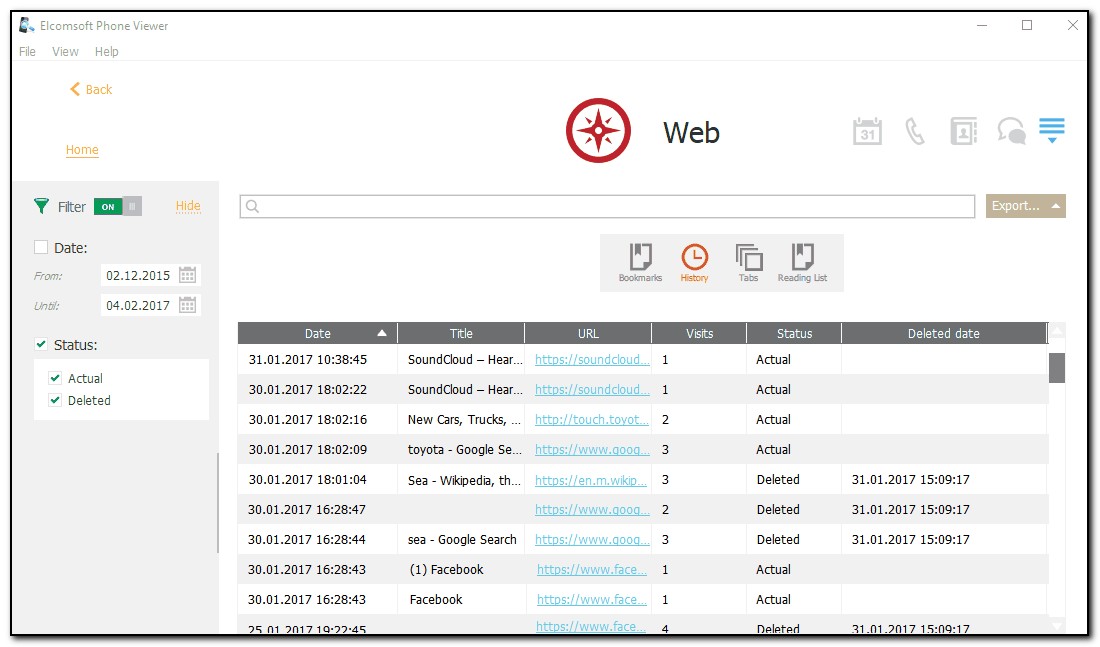The width and height of the screenshot is (1100, 647).
Task: Open the View menu
Action: (65, 51)
